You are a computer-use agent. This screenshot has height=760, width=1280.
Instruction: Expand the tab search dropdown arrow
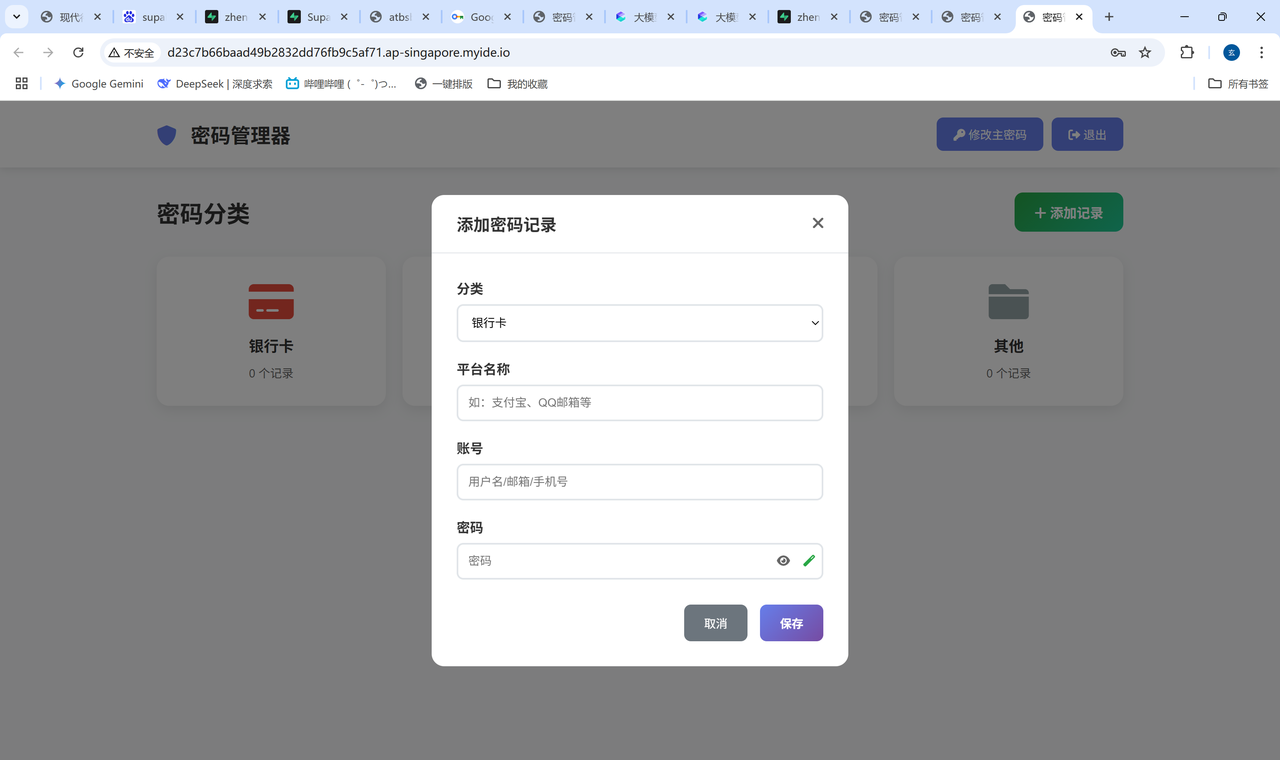16,17
